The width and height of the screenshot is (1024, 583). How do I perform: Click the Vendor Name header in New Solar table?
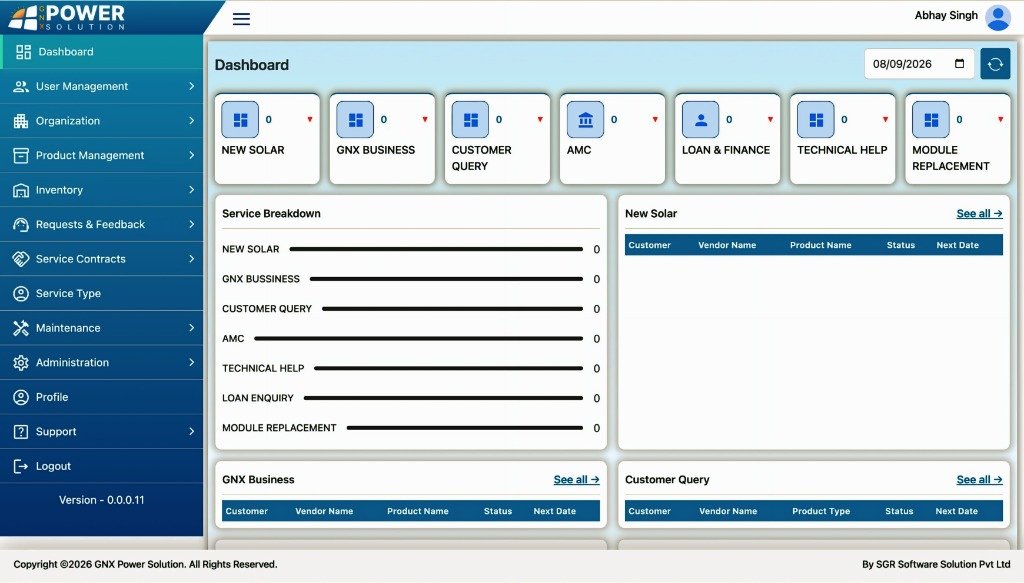[727, 245]
